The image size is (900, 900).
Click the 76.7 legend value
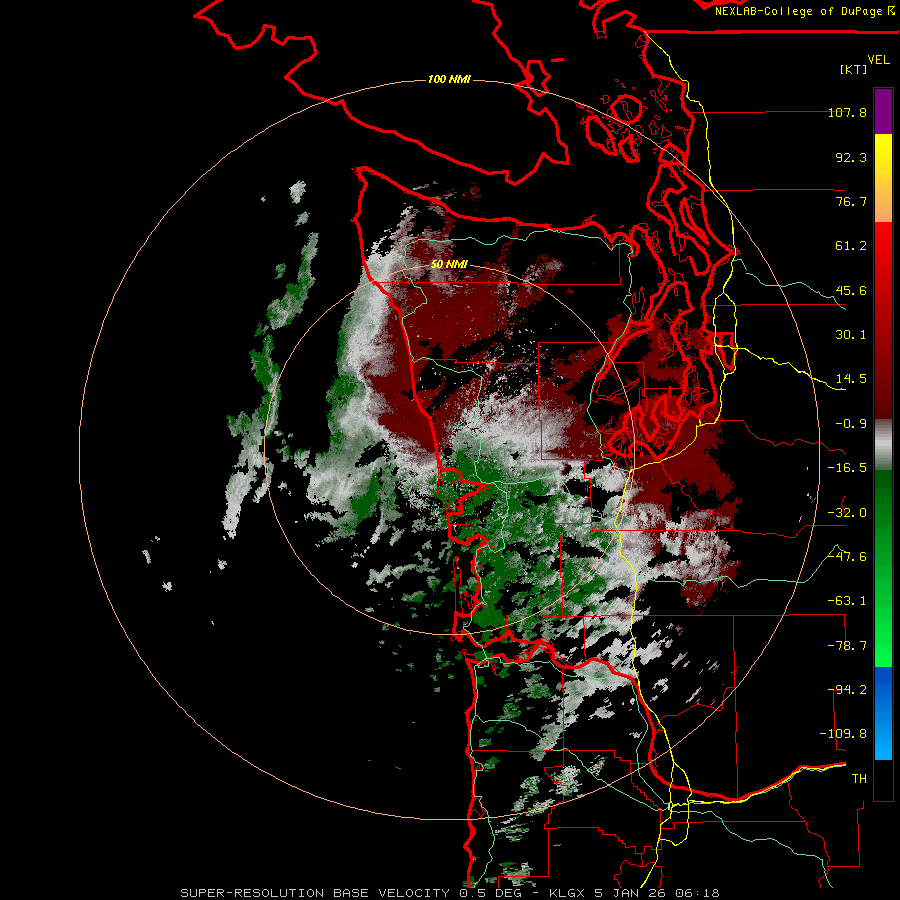[x=851, y=201]
